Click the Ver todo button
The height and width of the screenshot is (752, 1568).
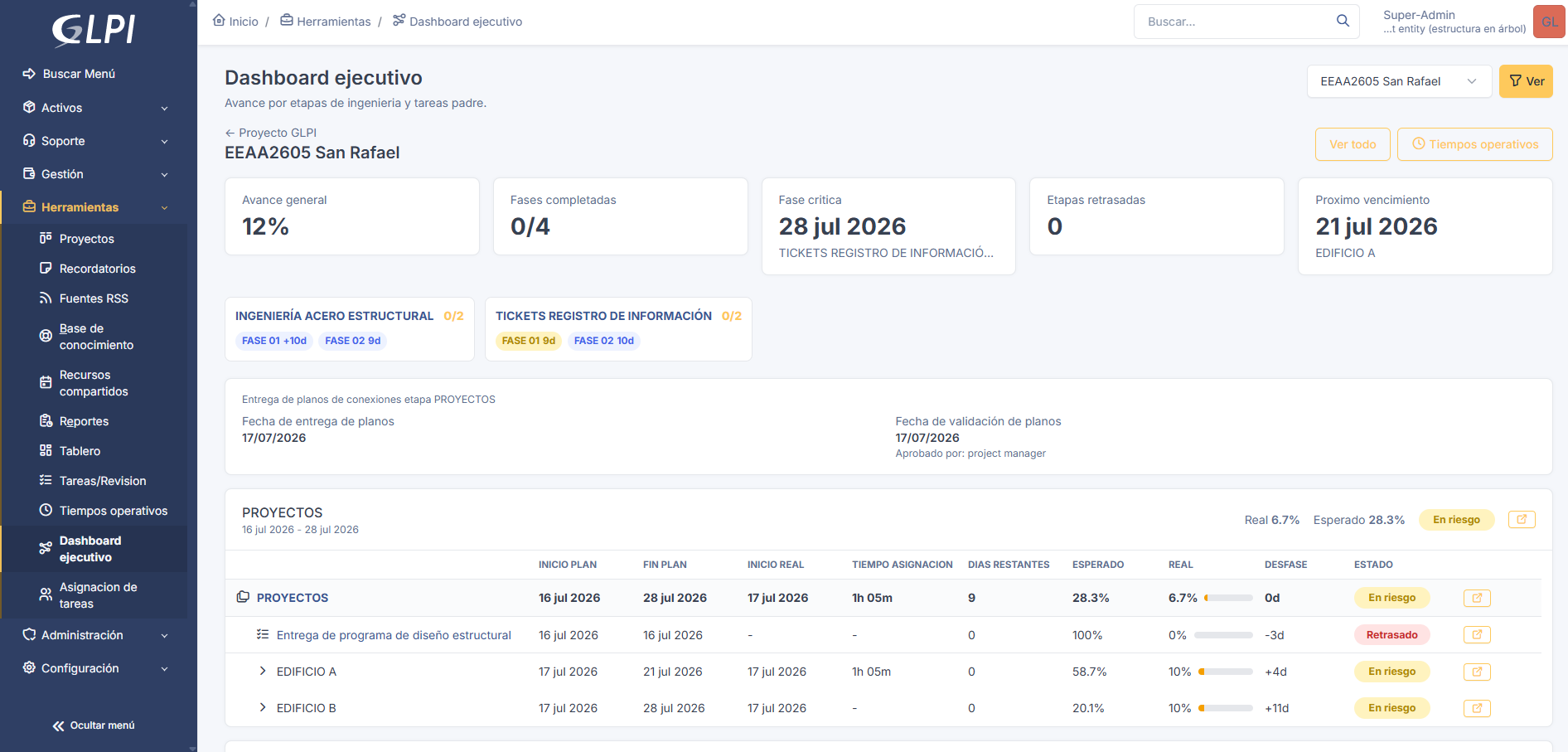[1353, 144]
